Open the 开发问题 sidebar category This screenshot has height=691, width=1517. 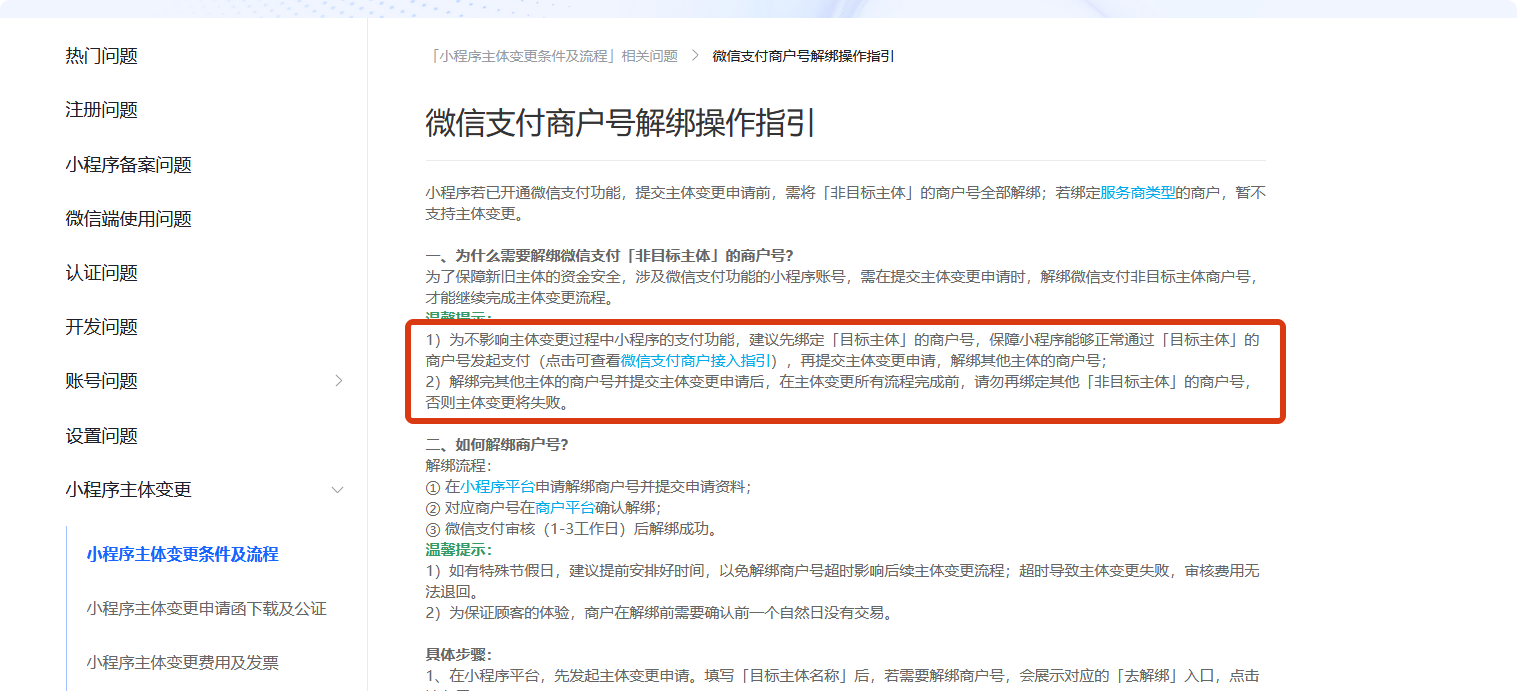click(x=102, y=327)
